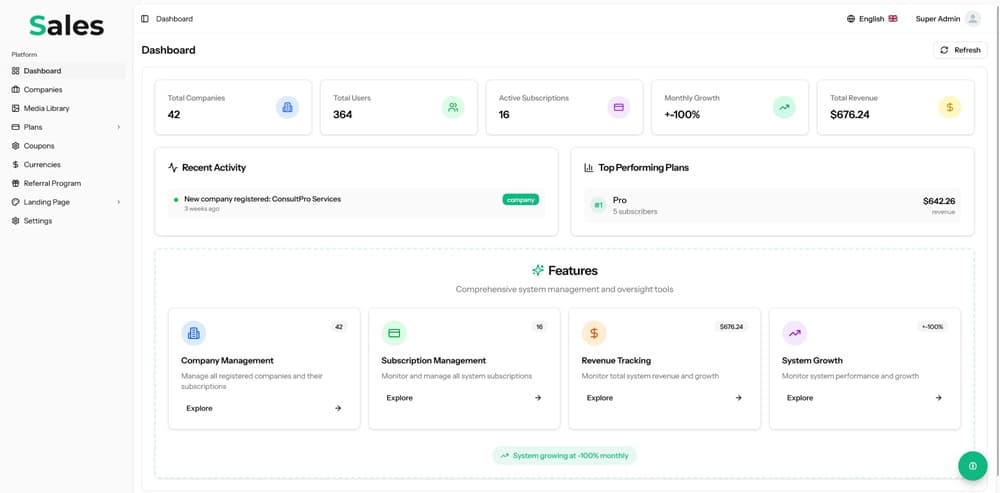Toggle the sidebar collapse icon
The image size is (1000, 493).
pos(145,19)
